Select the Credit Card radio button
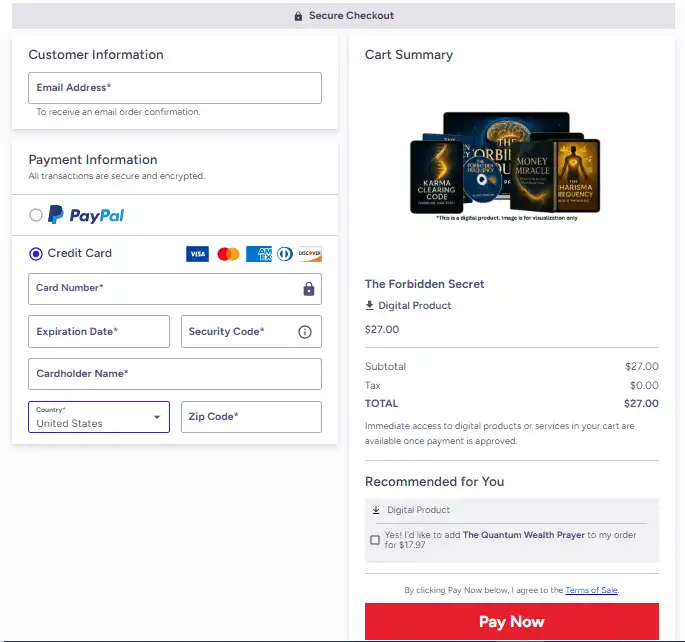 [x=36, y=254]
